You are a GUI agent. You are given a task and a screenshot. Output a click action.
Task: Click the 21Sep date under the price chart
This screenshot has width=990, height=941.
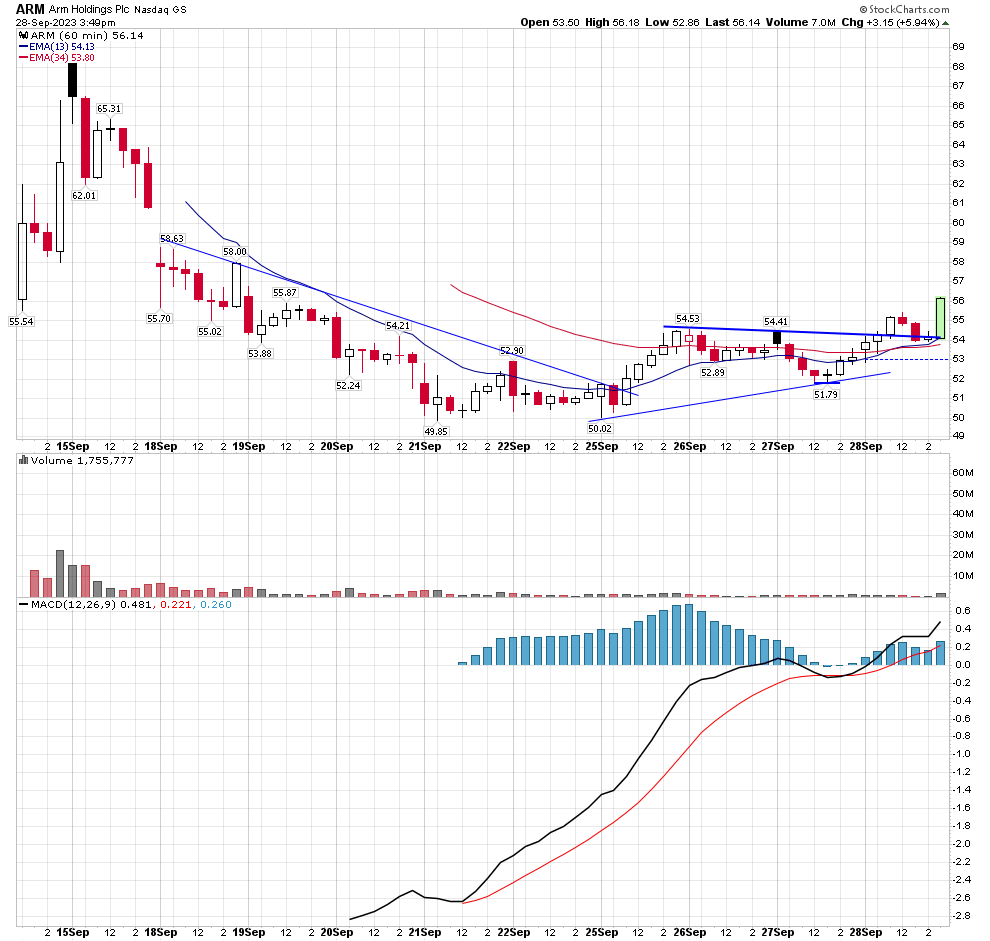pos(425,447)
